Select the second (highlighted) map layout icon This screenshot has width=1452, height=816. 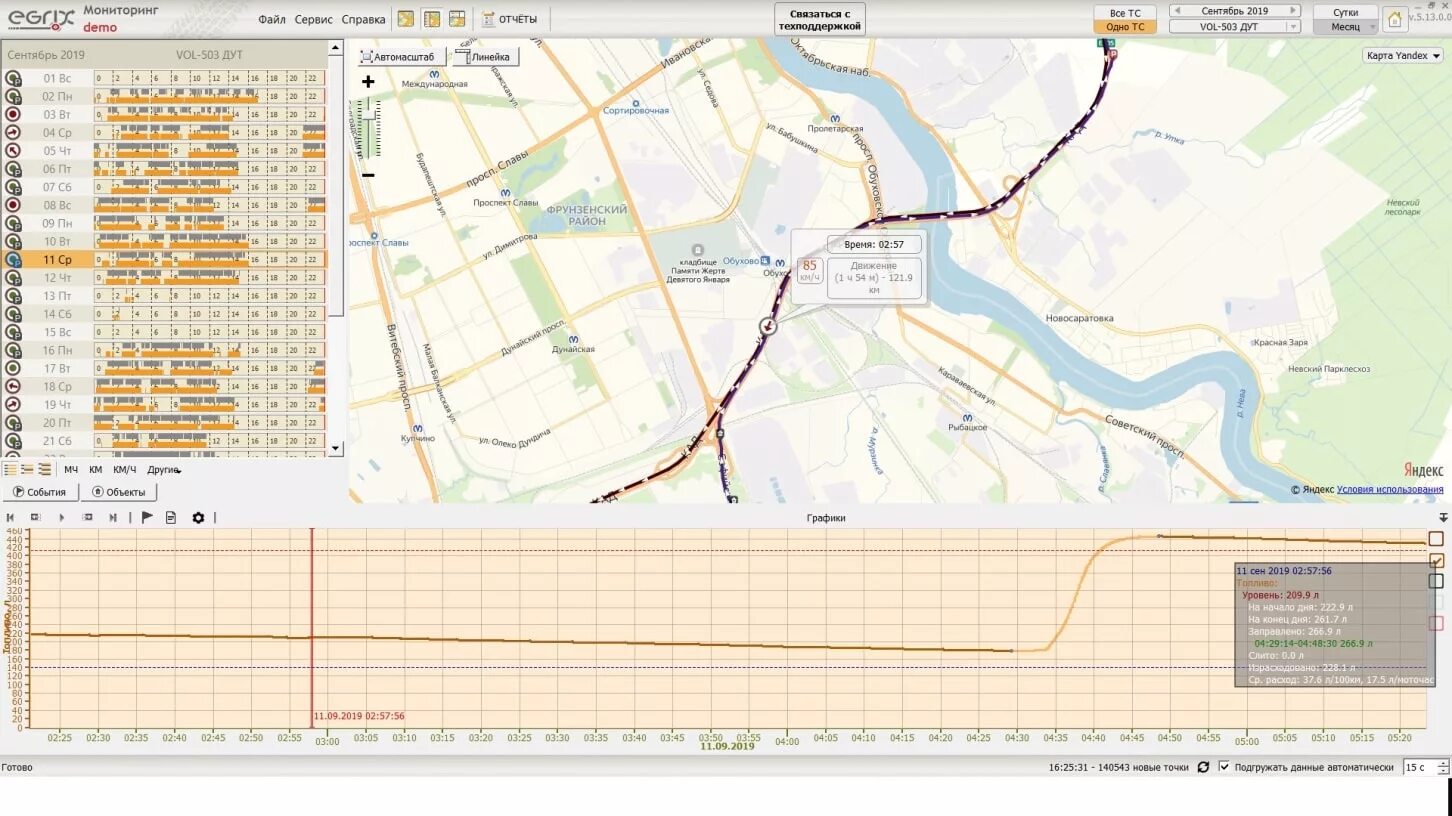pyautogui.click(x=431, y=19)
